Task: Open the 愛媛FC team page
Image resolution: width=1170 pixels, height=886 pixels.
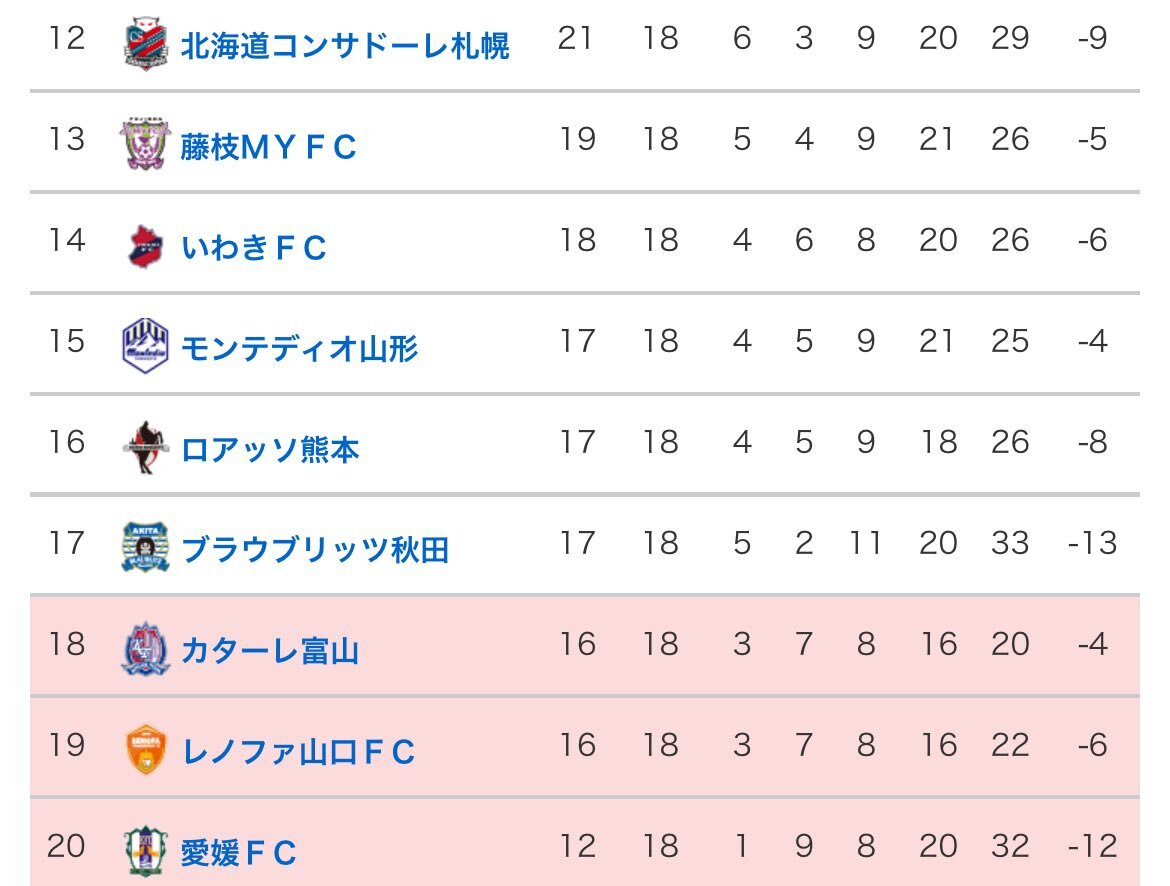Action: click(239, 852)
